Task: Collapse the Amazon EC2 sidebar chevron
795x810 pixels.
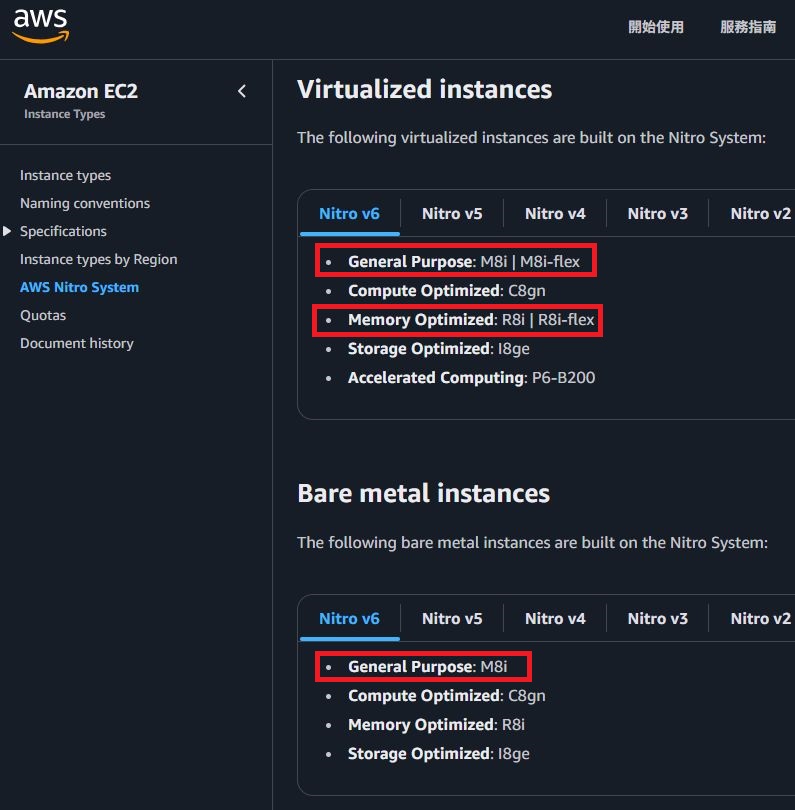Action: 242,91
